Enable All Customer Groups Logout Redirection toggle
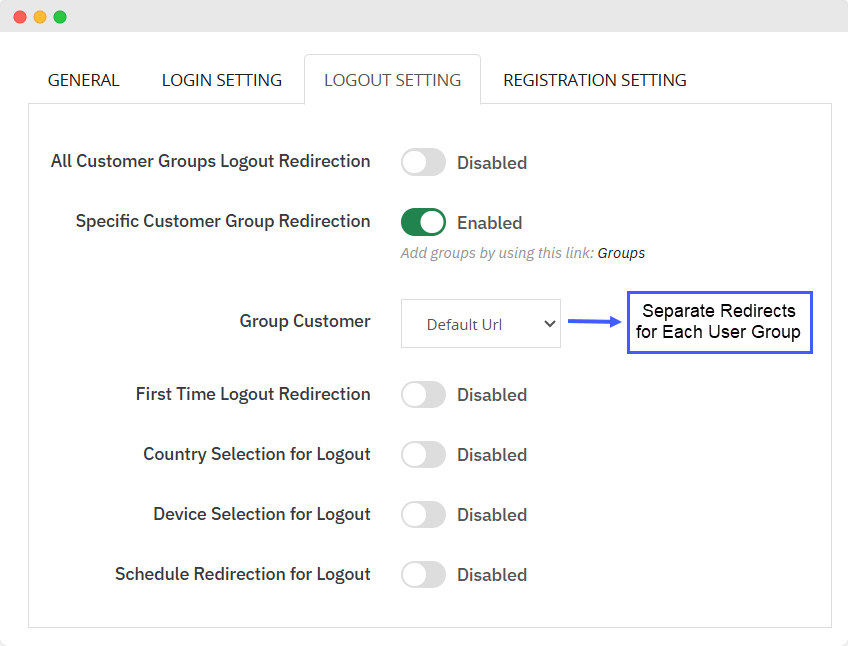This screenshot has width=848, height=646. pos(423,162)
